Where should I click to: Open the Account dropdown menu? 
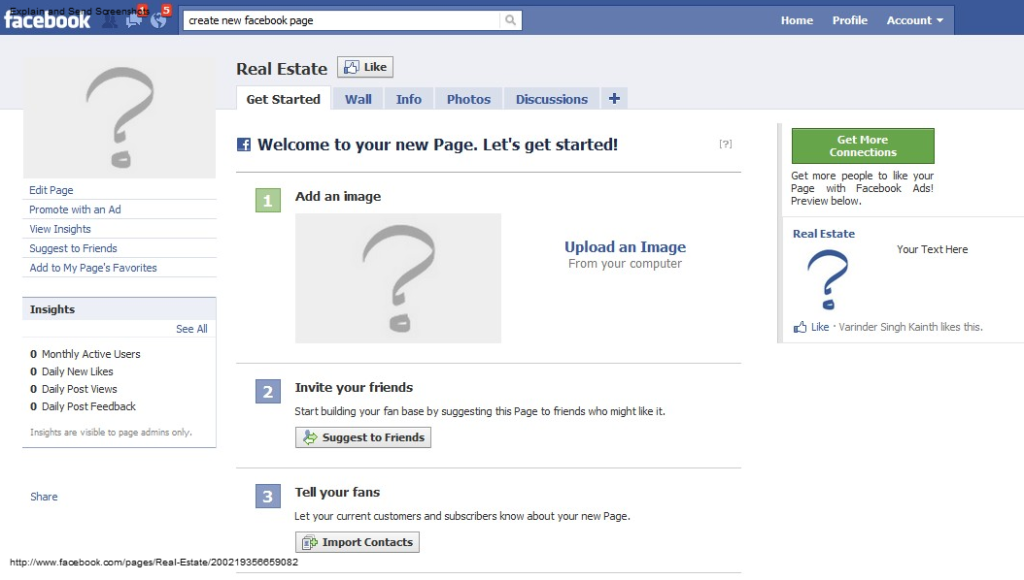(915, 20)
